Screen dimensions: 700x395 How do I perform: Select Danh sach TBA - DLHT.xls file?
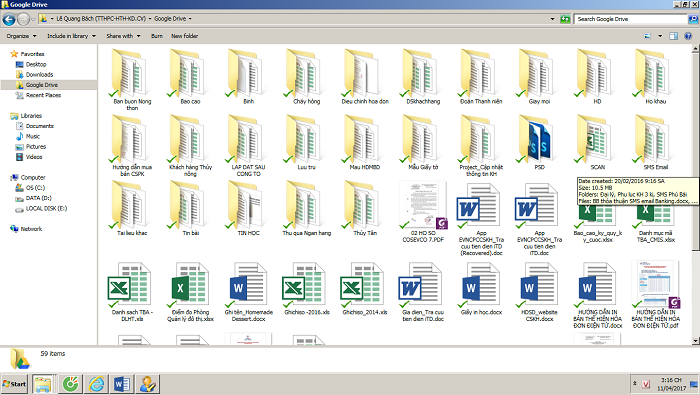coord(132,291)
